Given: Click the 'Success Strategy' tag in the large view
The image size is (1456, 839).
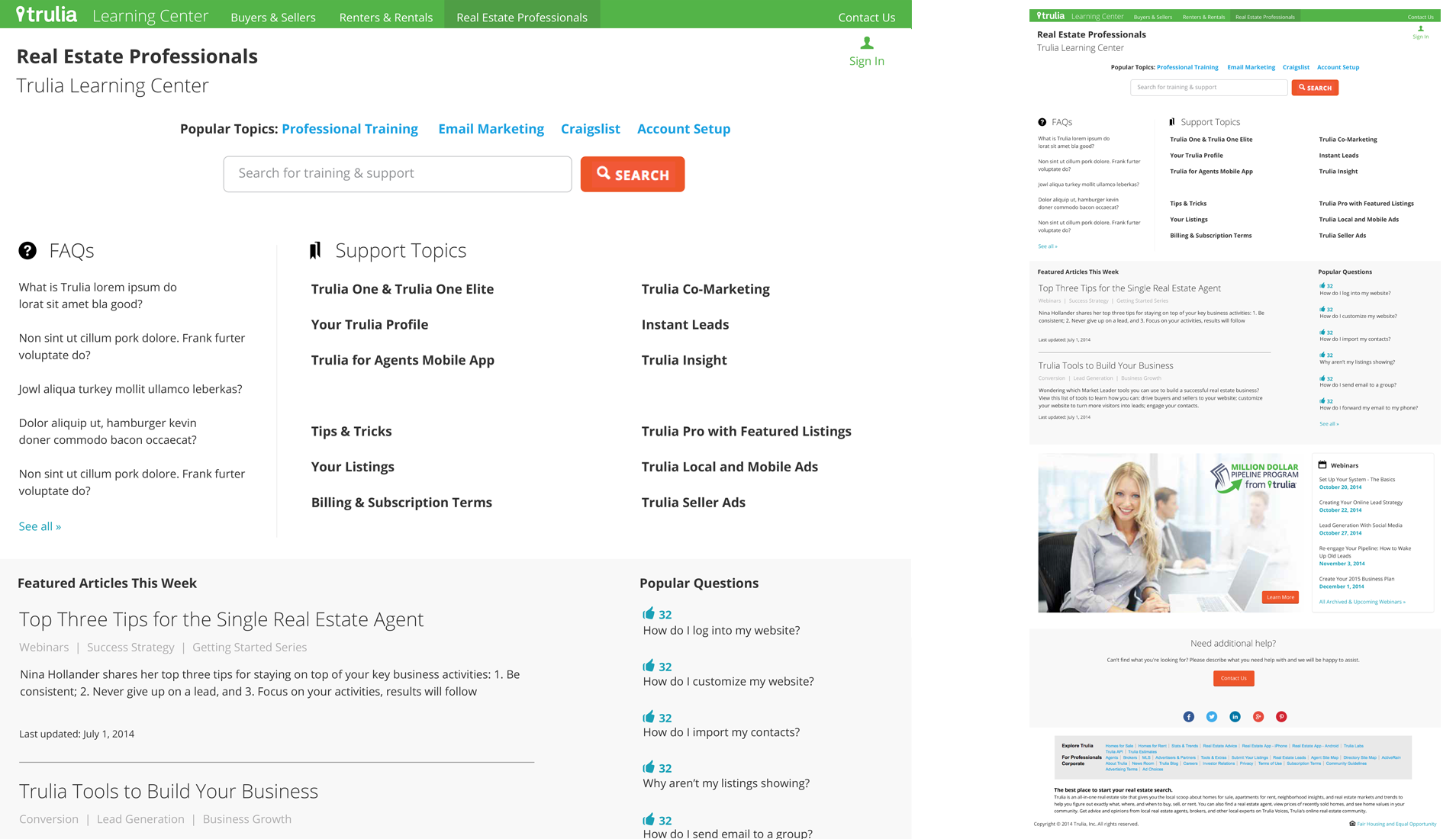Looking at the screenshot, I should (x=130, y=647).
